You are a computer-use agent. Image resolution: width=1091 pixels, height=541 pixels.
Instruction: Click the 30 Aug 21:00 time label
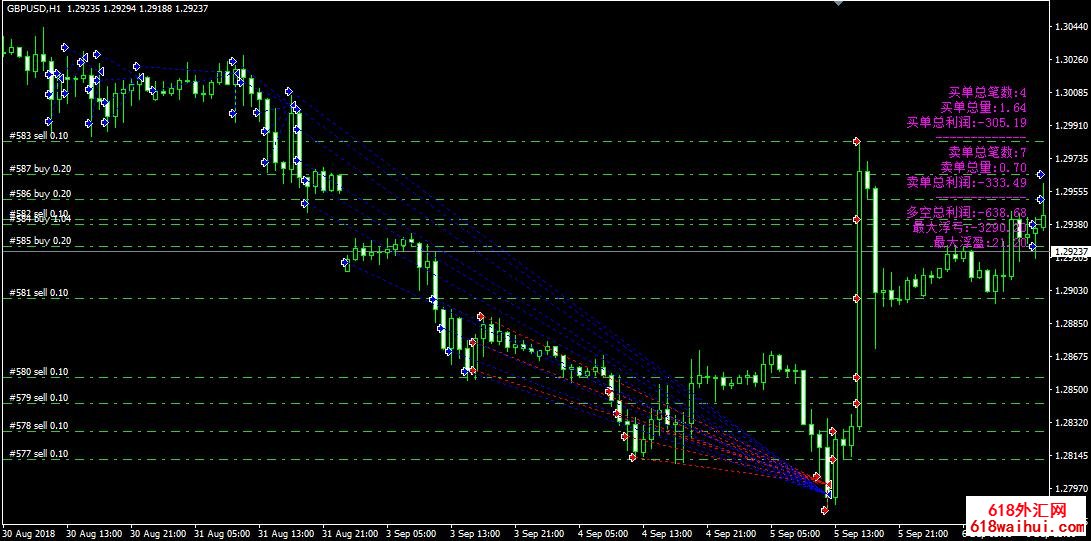click(x=157, y=533)
